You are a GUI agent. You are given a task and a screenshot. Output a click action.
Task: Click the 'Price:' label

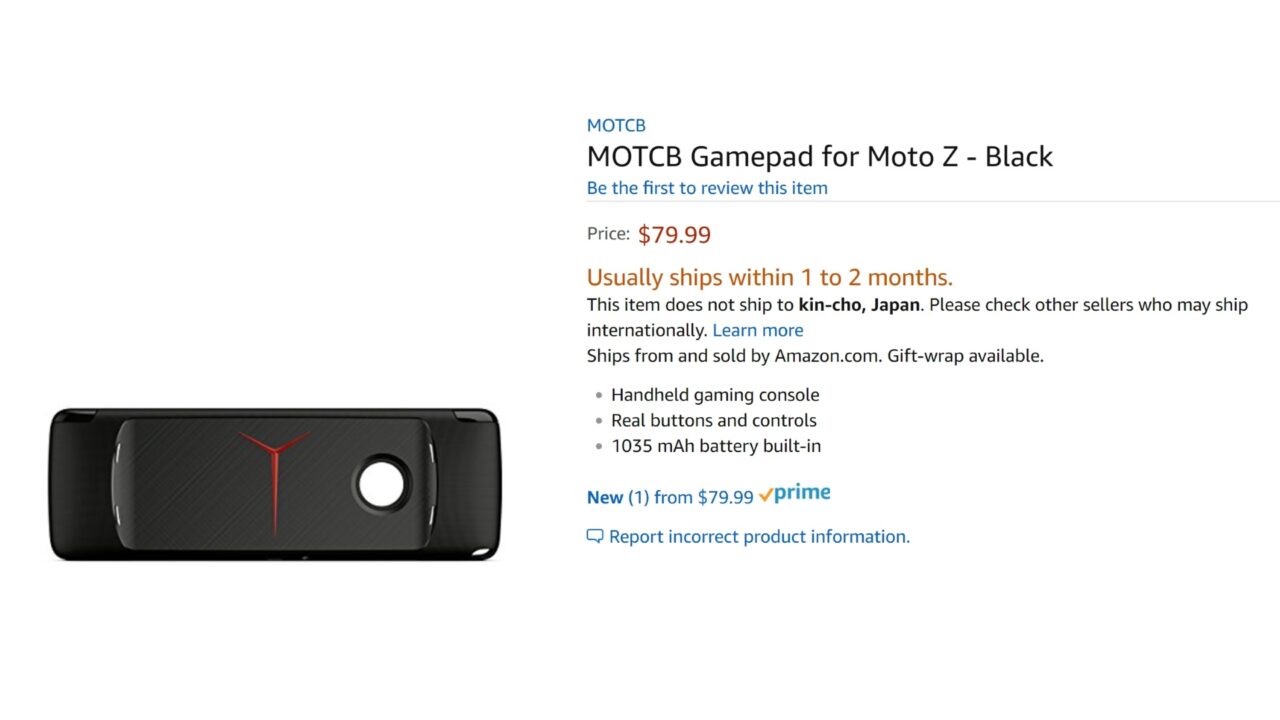tap(608, 234)
